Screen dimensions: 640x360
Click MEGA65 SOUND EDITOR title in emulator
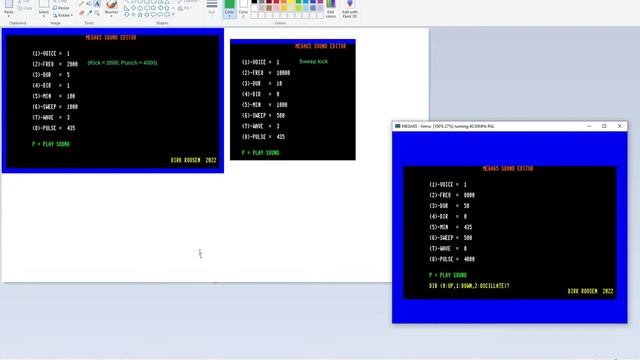coord(508,169)
